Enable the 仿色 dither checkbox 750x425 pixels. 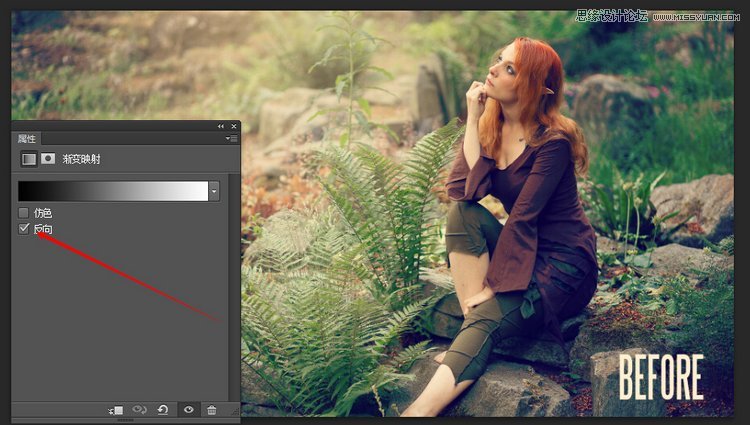pyautogui.click(x=24, y=213)
